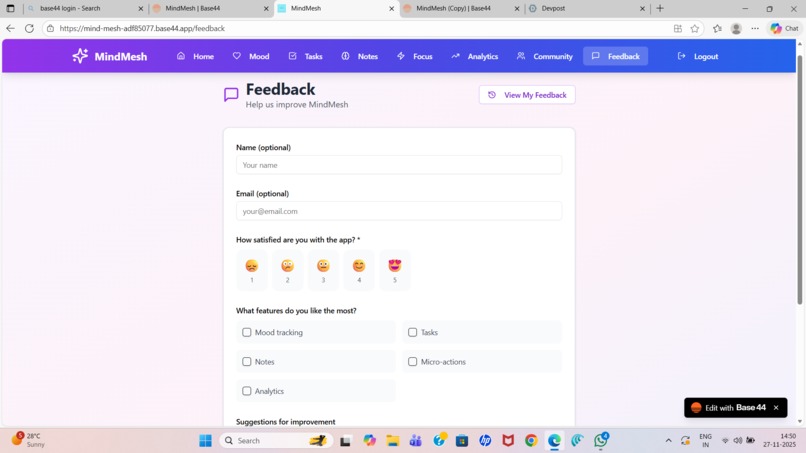Go to the Mood page
The image size is (806, 453).
pos(251,56)
